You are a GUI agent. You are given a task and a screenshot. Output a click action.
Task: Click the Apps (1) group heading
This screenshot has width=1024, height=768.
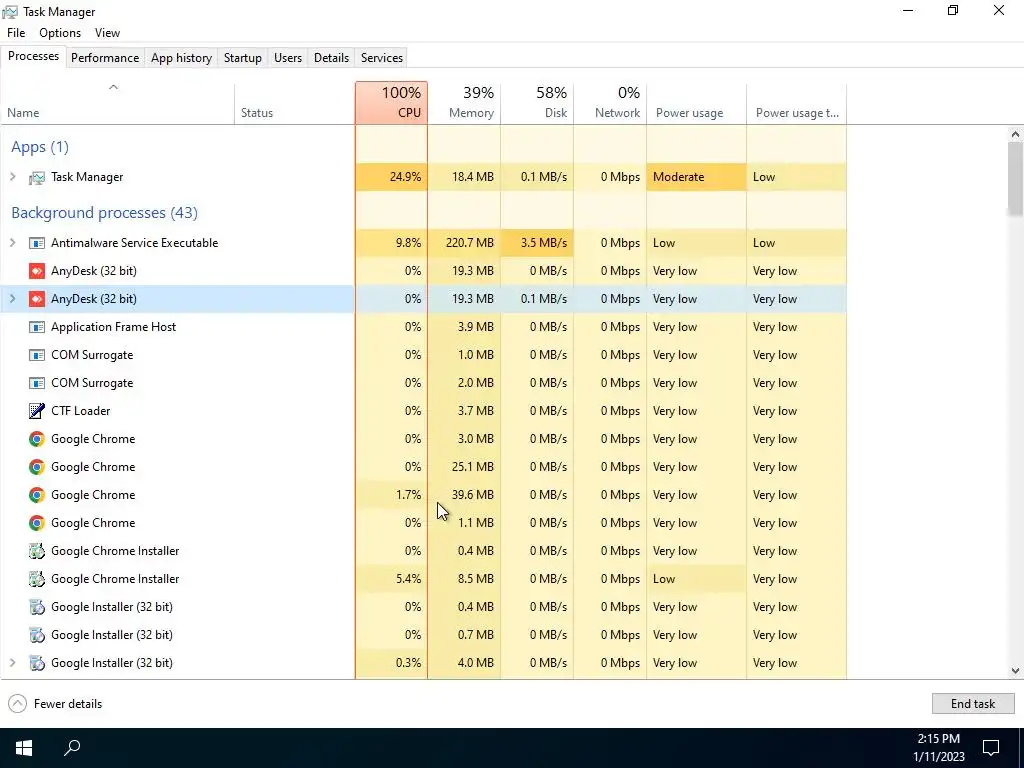pos(40,147)
